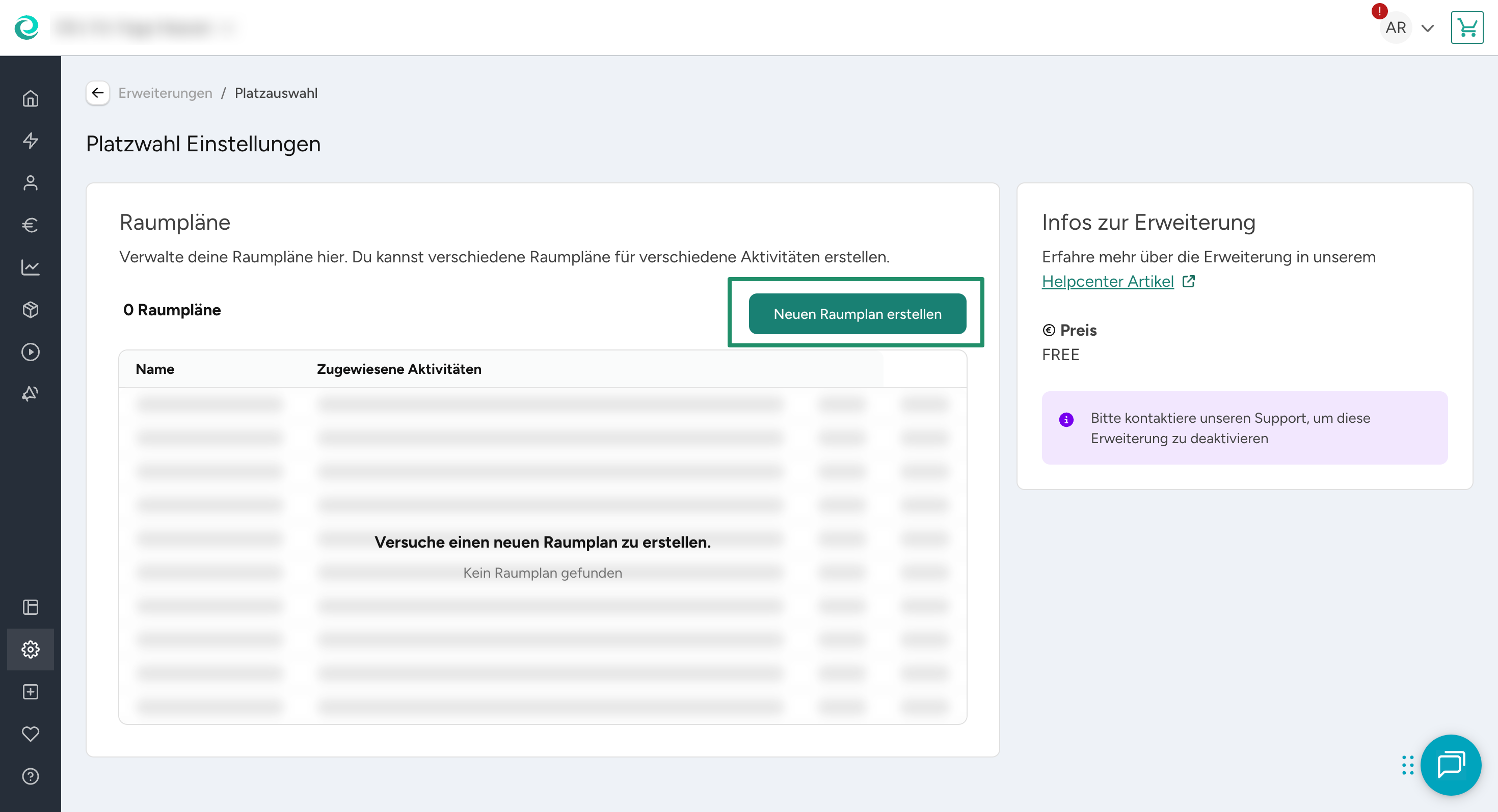1498x812 pixels.
Task: Click the plus square sidebar icon
Action: [30, 692]
